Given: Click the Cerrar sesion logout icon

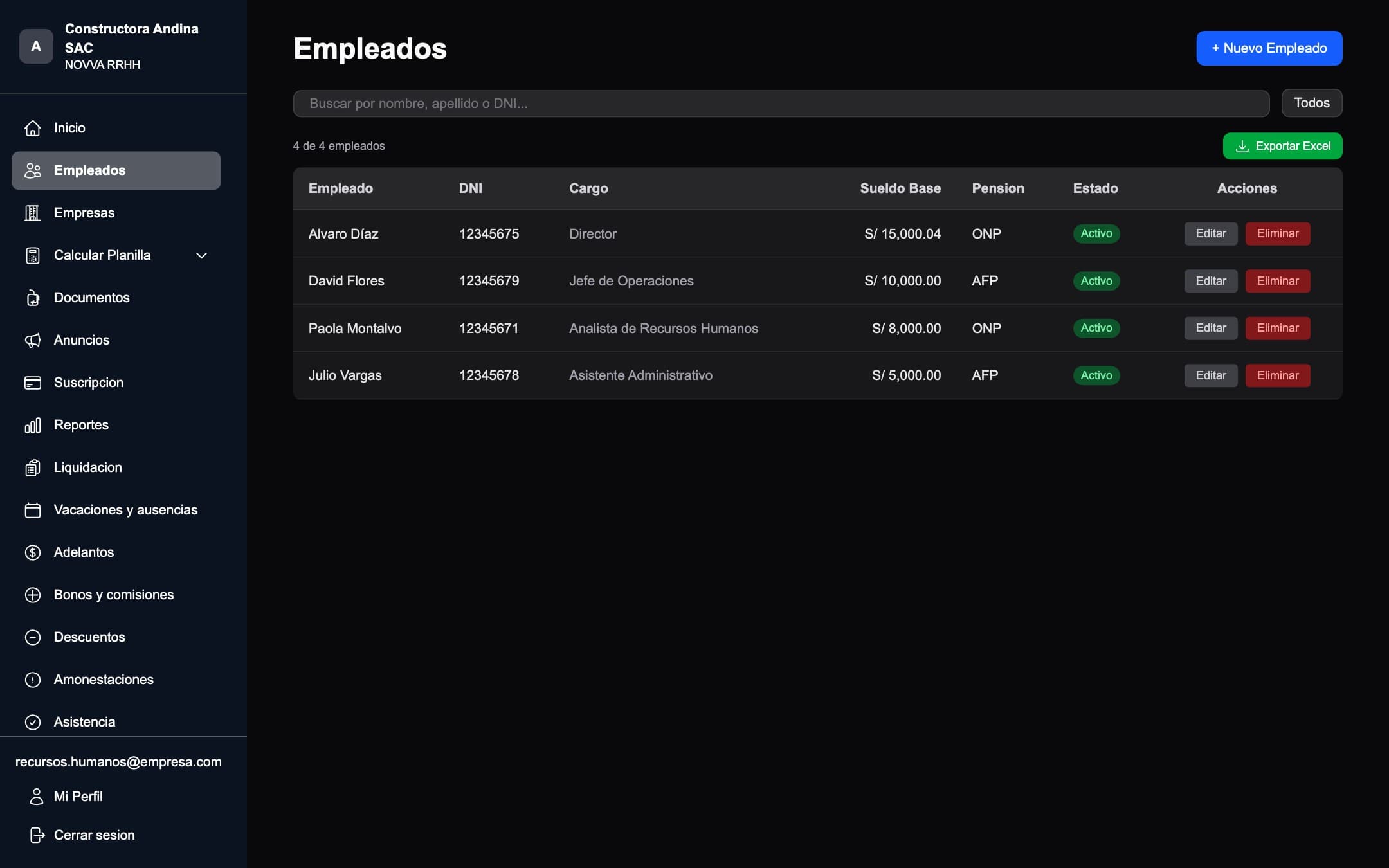Looking at the screenshot, I should point(37,835).
